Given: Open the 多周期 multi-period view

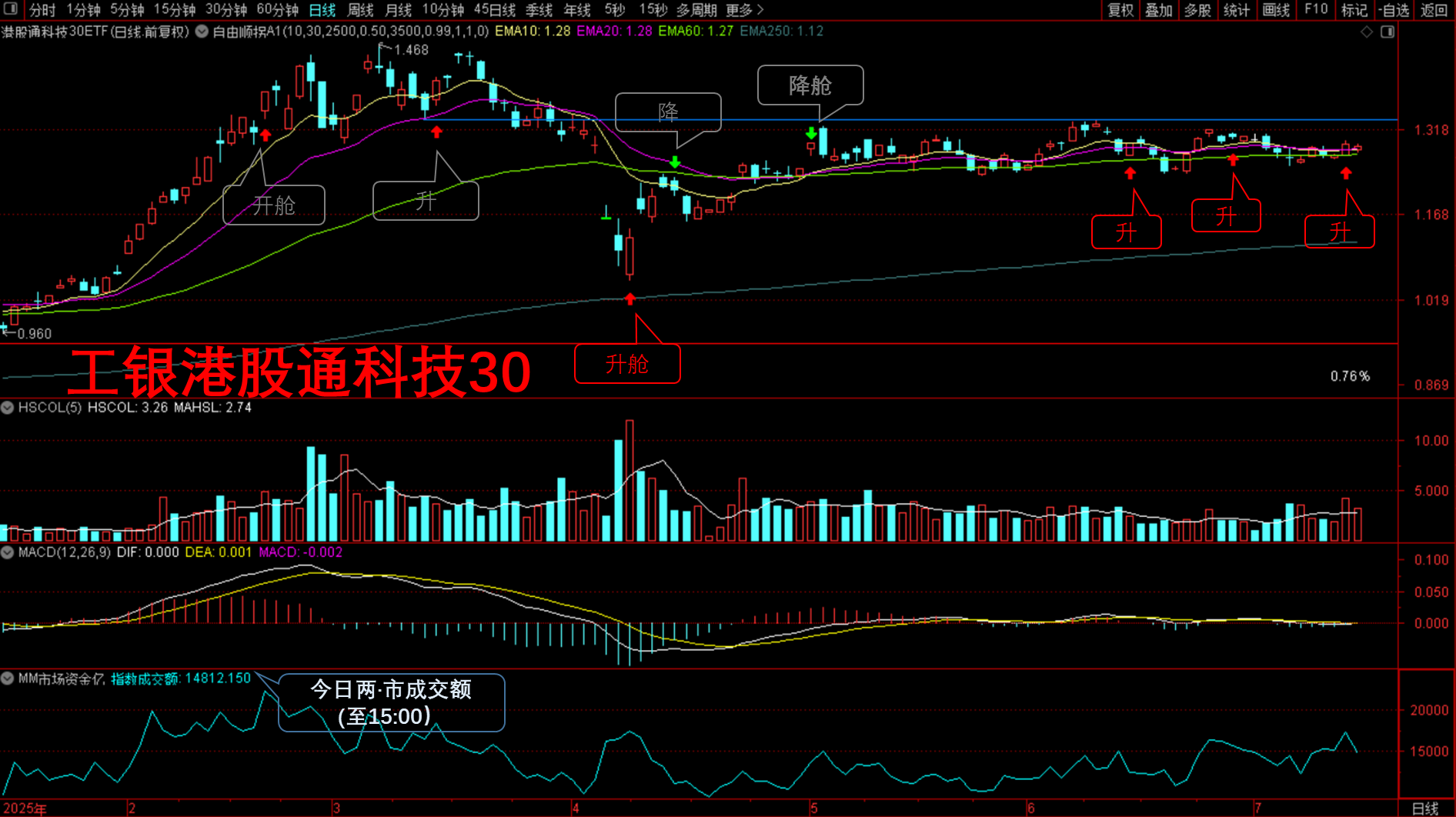Looking at the screenshot, I should (x=696, y=10).
